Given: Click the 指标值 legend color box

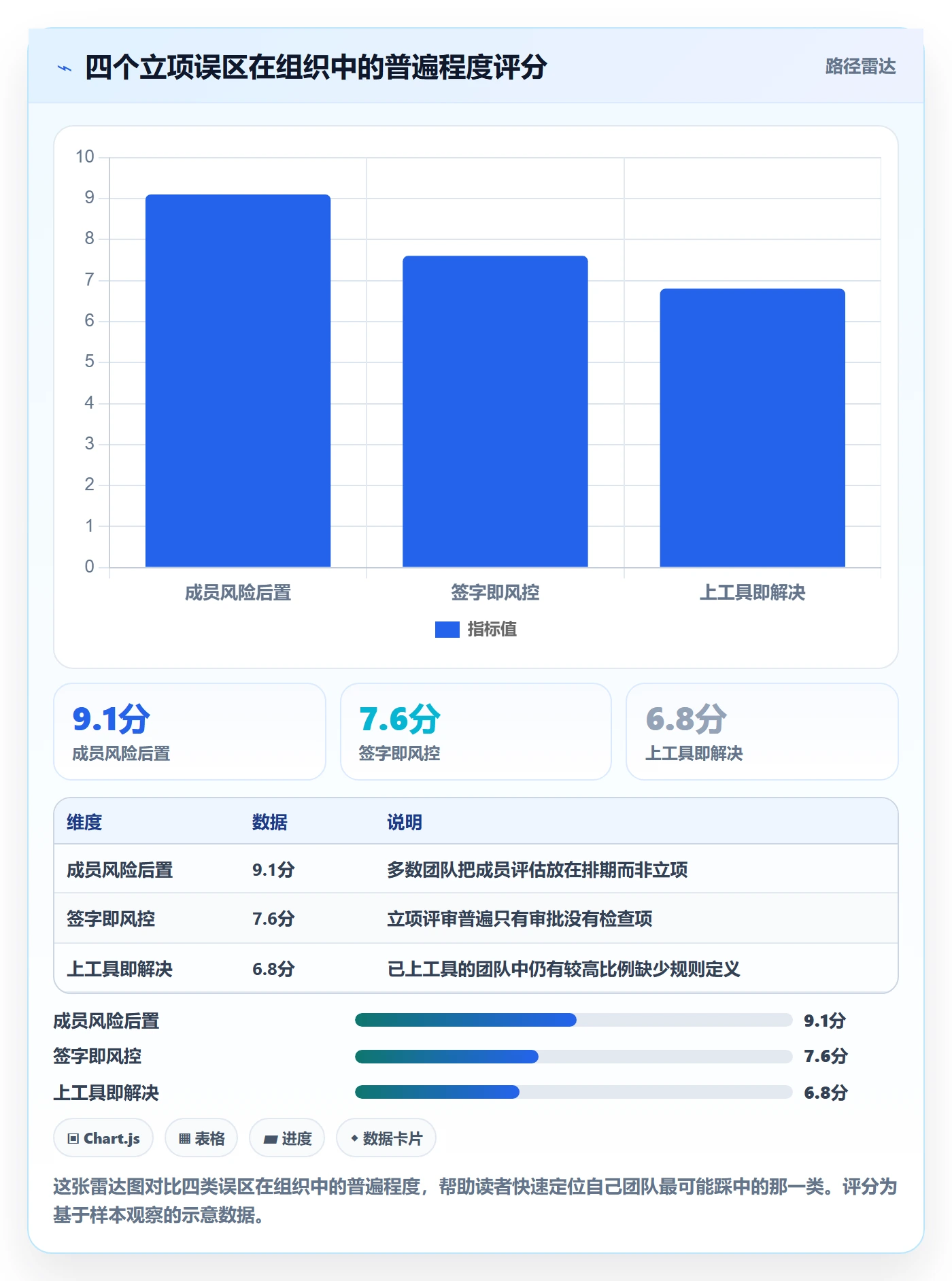Looking at the screenshot, I should (x=447, y=630).
